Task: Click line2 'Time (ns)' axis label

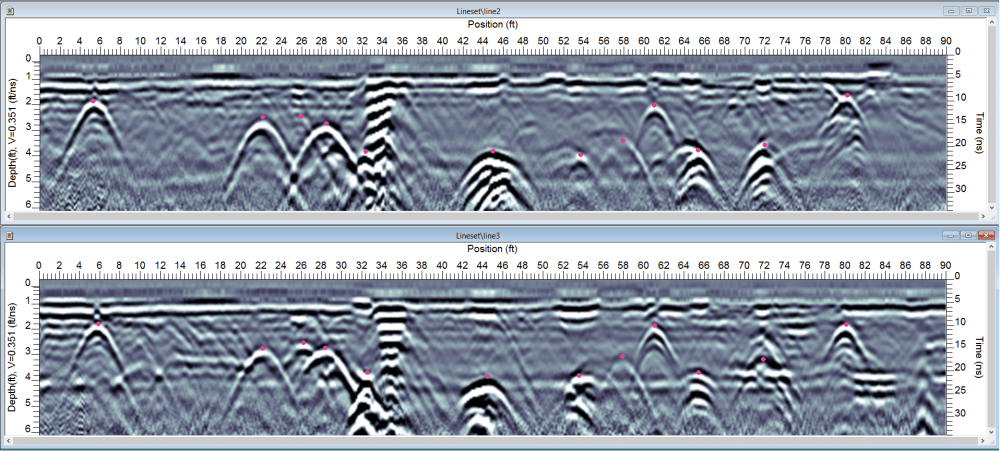Action: coord(978,135)
